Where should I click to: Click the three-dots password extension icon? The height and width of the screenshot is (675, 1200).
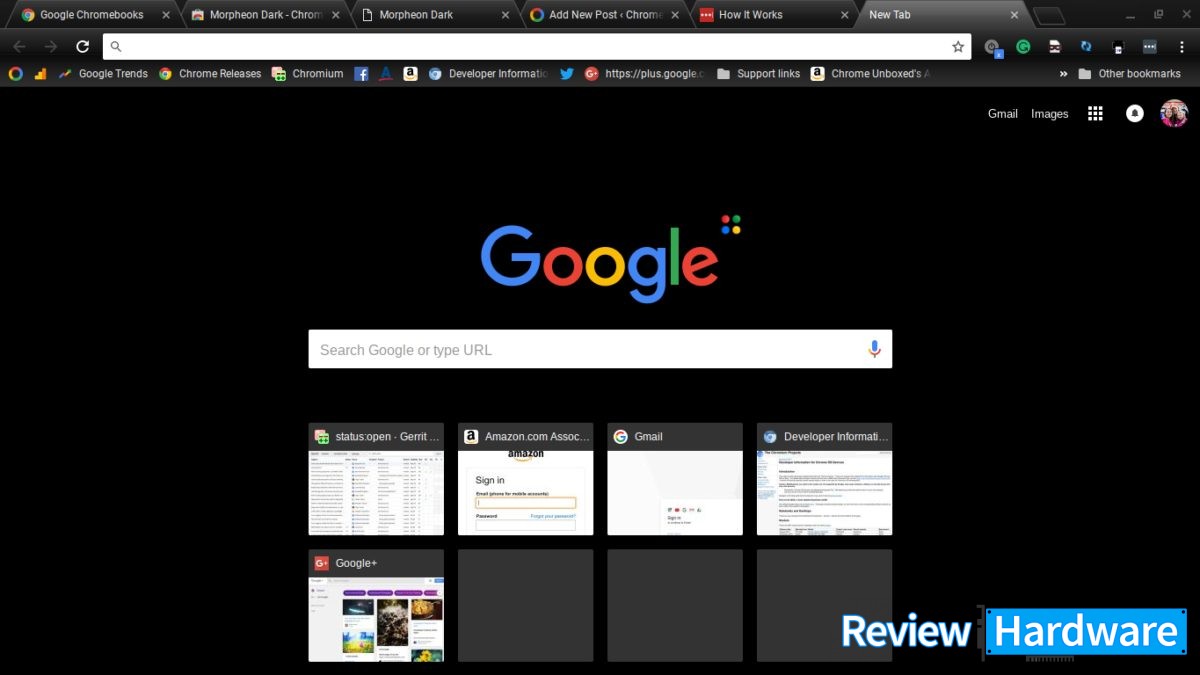(1150, 46)
